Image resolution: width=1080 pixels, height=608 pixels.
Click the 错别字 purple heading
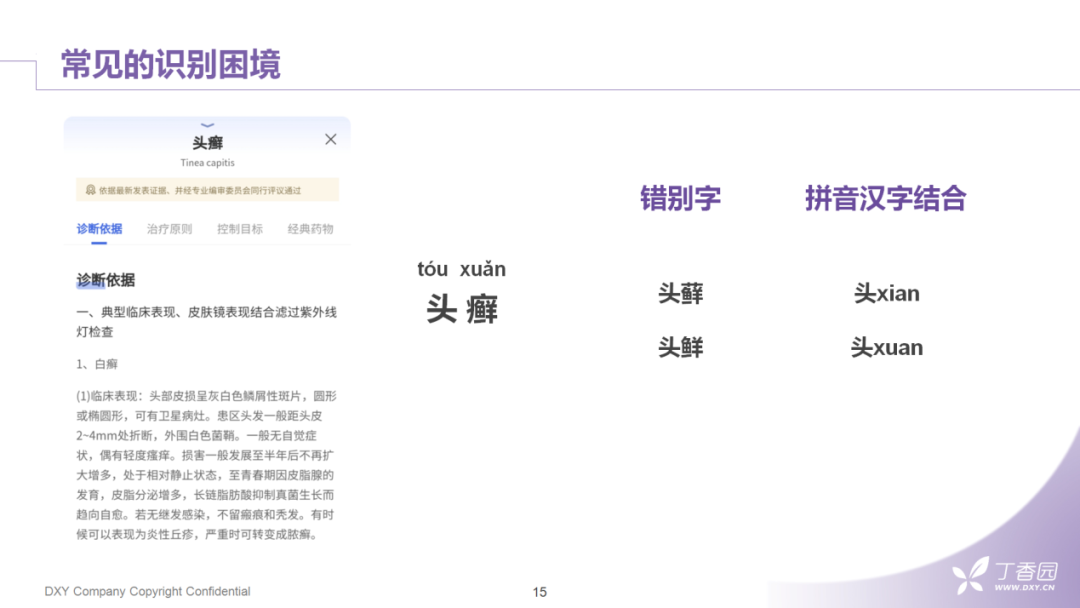point(680,198)
